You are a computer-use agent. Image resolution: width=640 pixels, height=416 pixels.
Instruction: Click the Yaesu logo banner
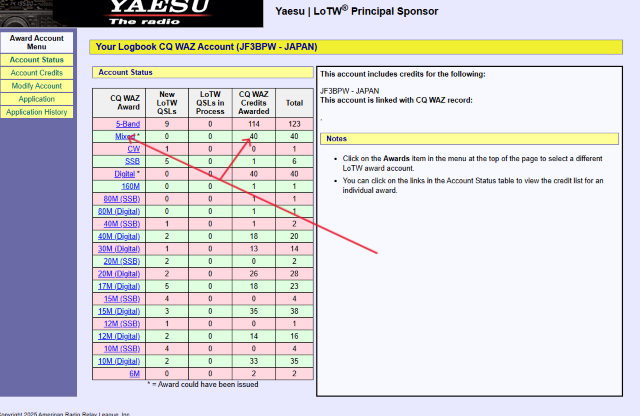tap(140, 13)
